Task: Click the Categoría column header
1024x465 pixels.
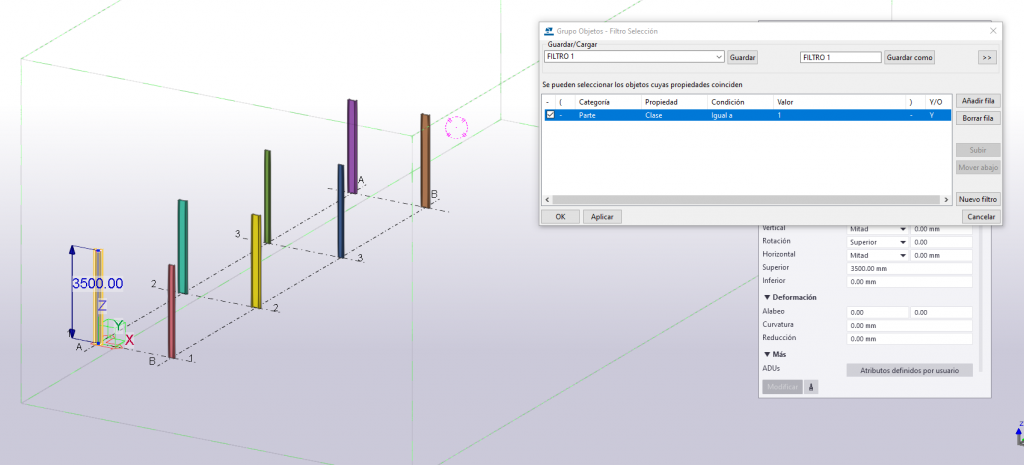Action: point(609,103)
